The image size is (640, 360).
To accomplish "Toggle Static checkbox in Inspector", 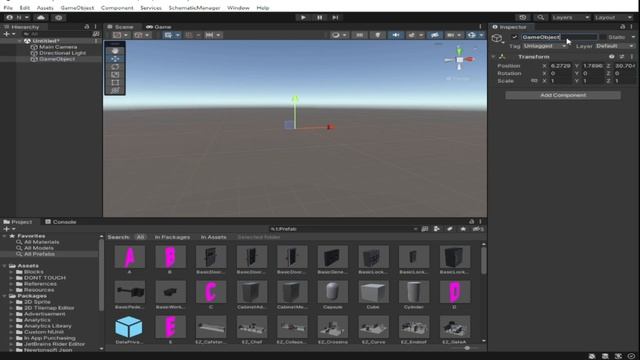I will coord(603,37).
